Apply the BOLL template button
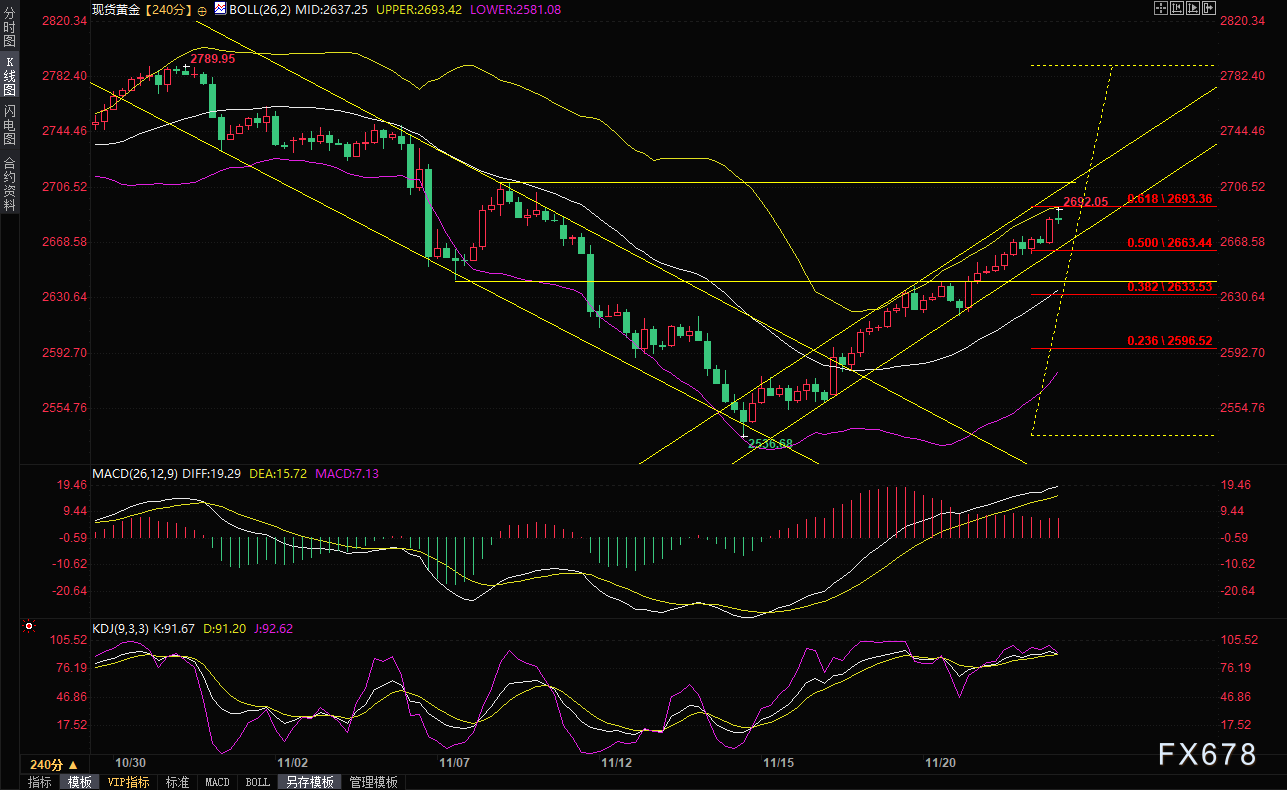The width and height of the screenshot is (1287, 790). point(257,782)
